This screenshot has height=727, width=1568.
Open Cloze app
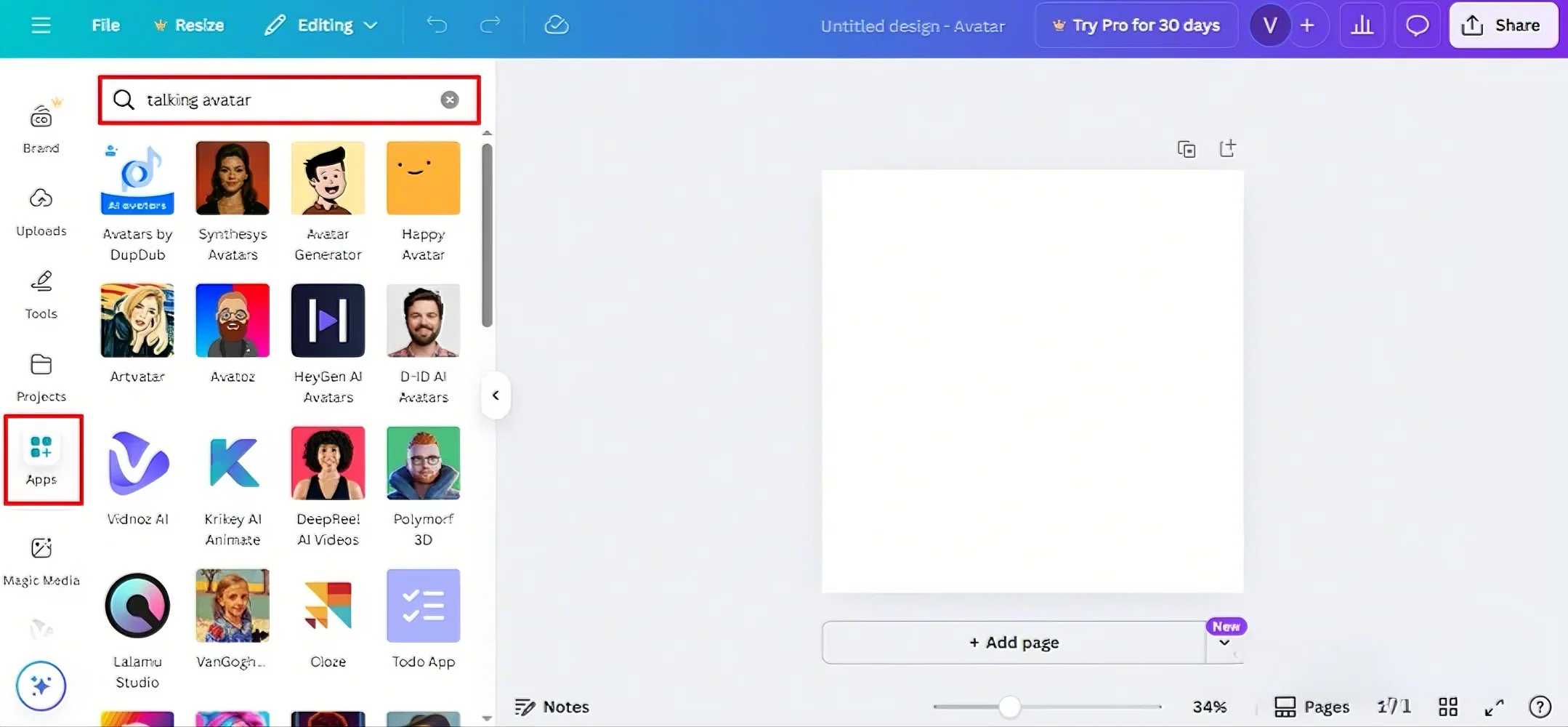328,619
